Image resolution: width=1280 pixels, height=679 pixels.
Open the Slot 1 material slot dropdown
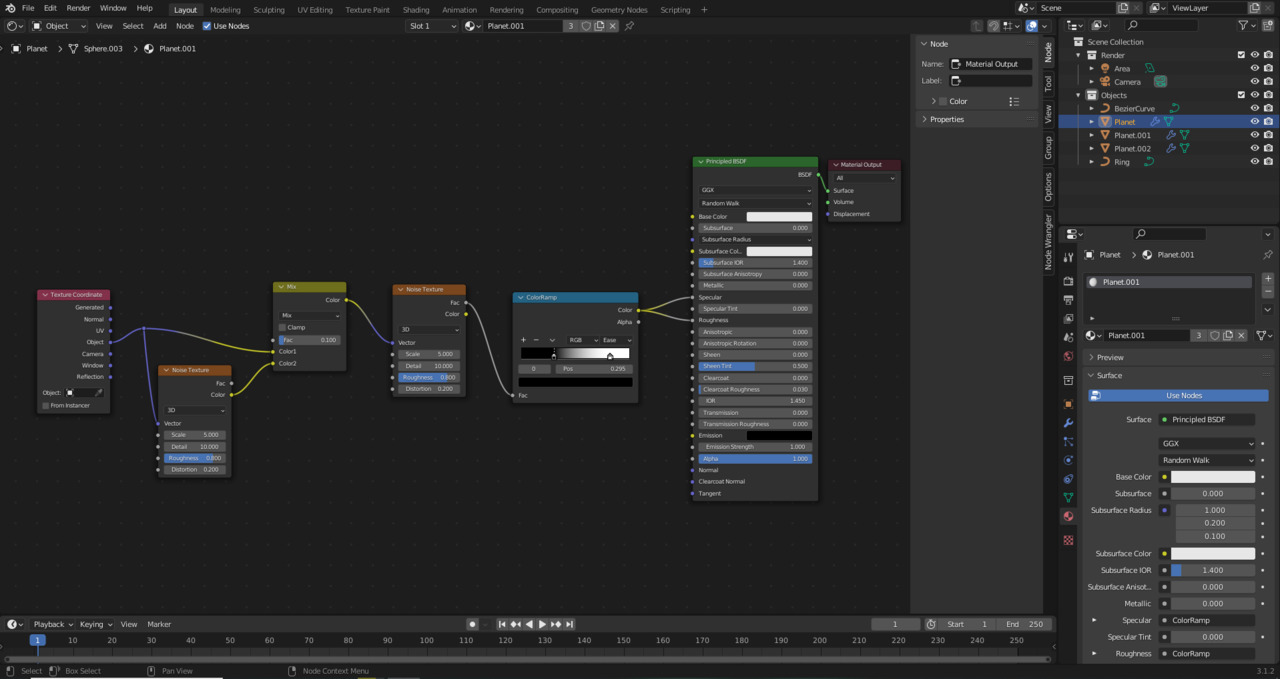(x=432, y=26)
